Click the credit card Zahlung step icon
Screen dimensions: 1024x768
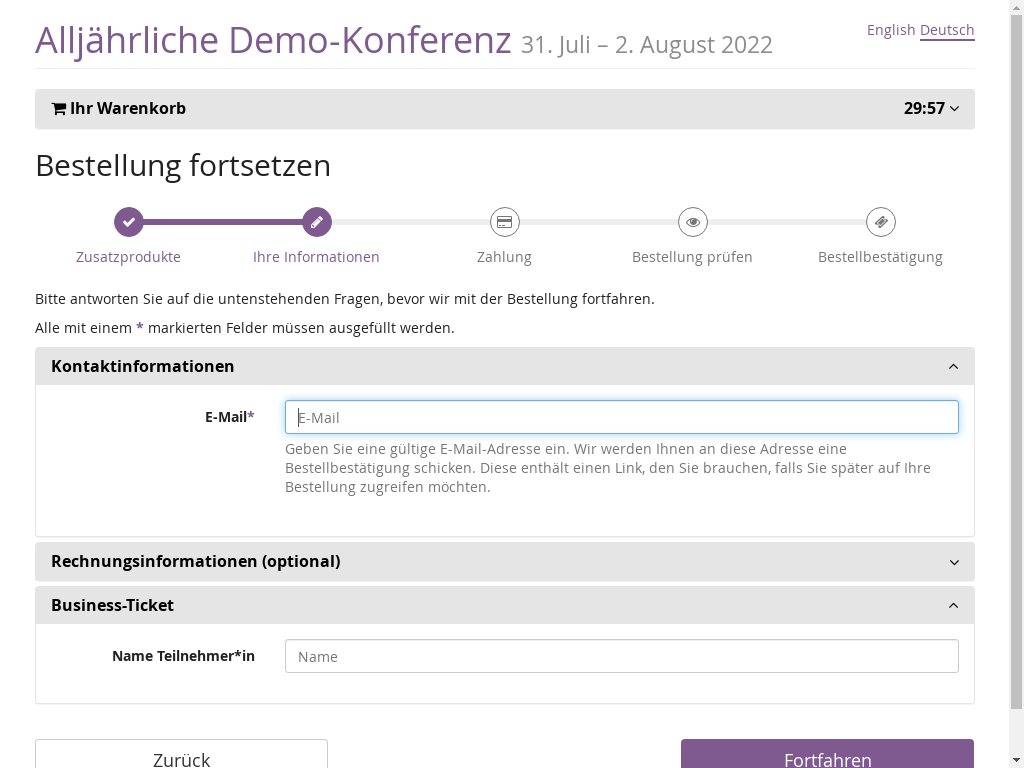tap(504, 222)
